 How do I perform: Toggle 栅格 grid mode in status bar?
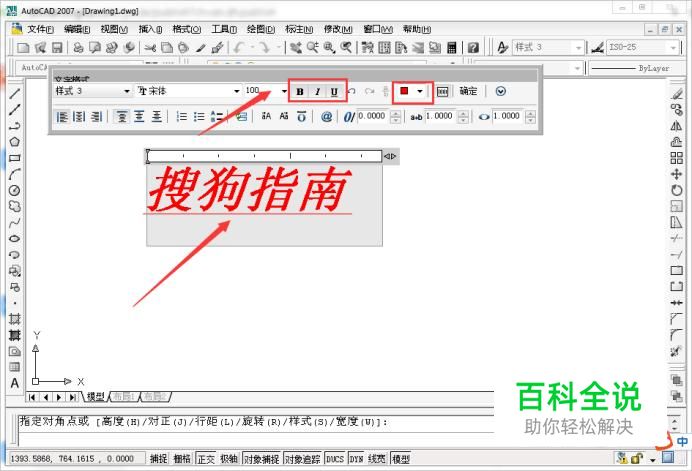[181, 459]
